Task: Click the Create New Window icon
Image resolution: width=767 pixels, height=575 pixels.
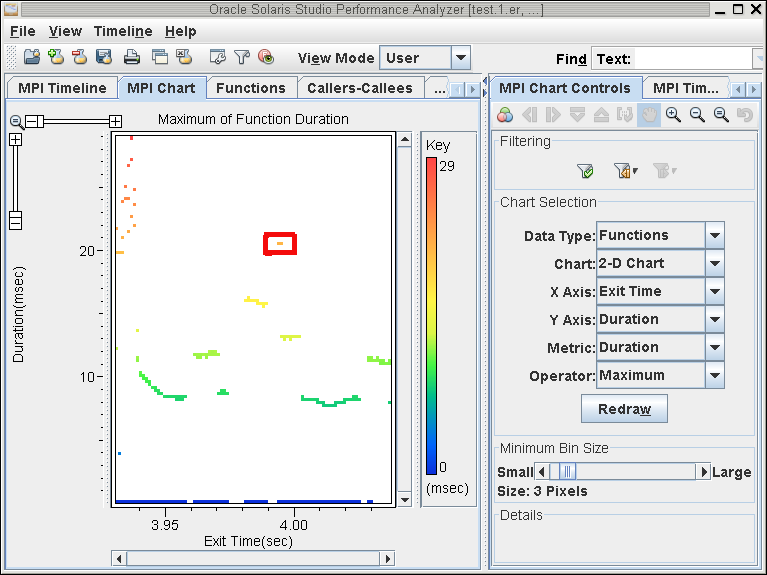Action: (159, 57)
